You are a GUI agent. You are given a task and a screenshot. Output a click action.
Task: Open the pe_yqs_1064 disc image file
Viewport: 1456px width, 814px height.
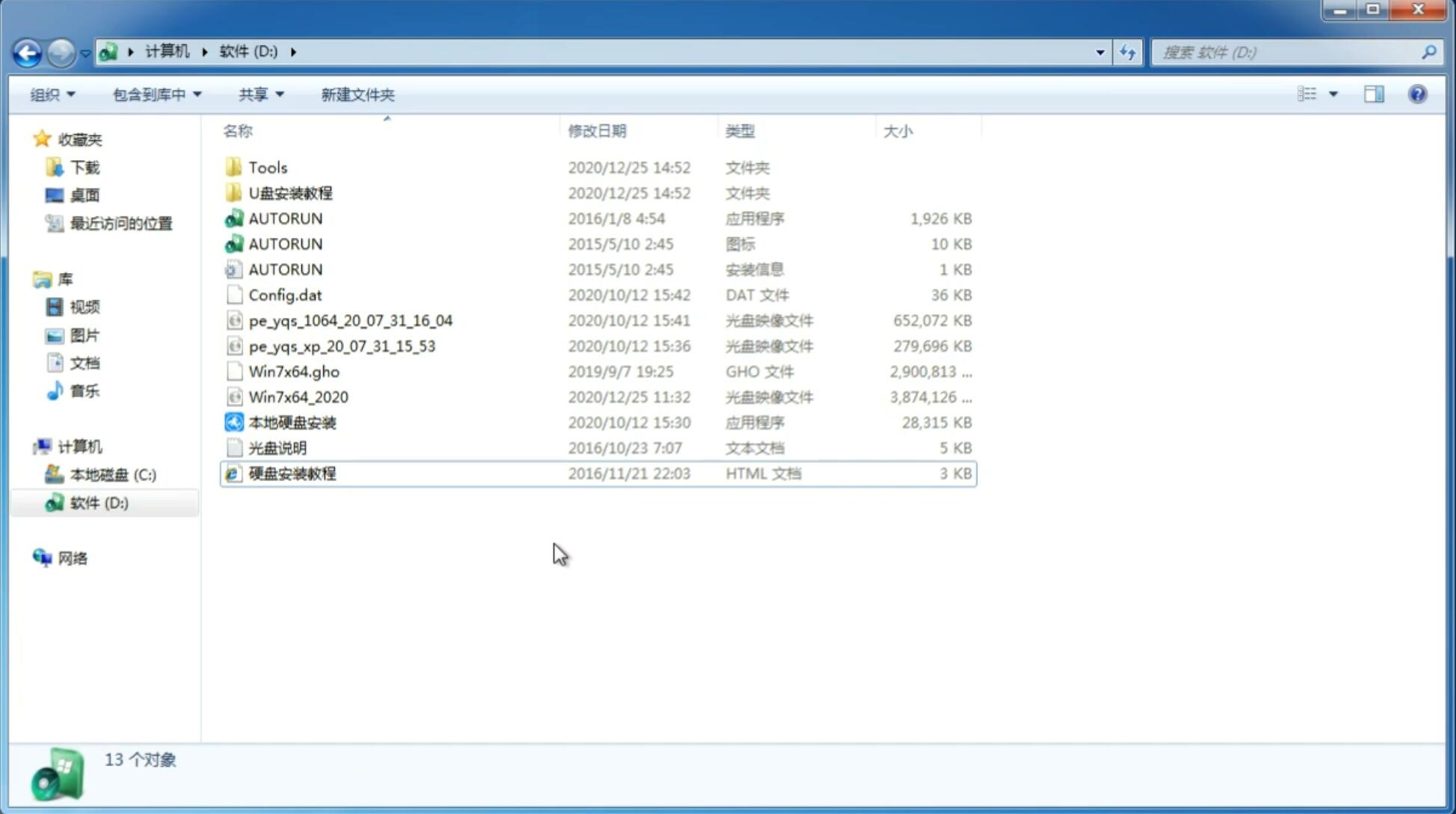point(351,320)
